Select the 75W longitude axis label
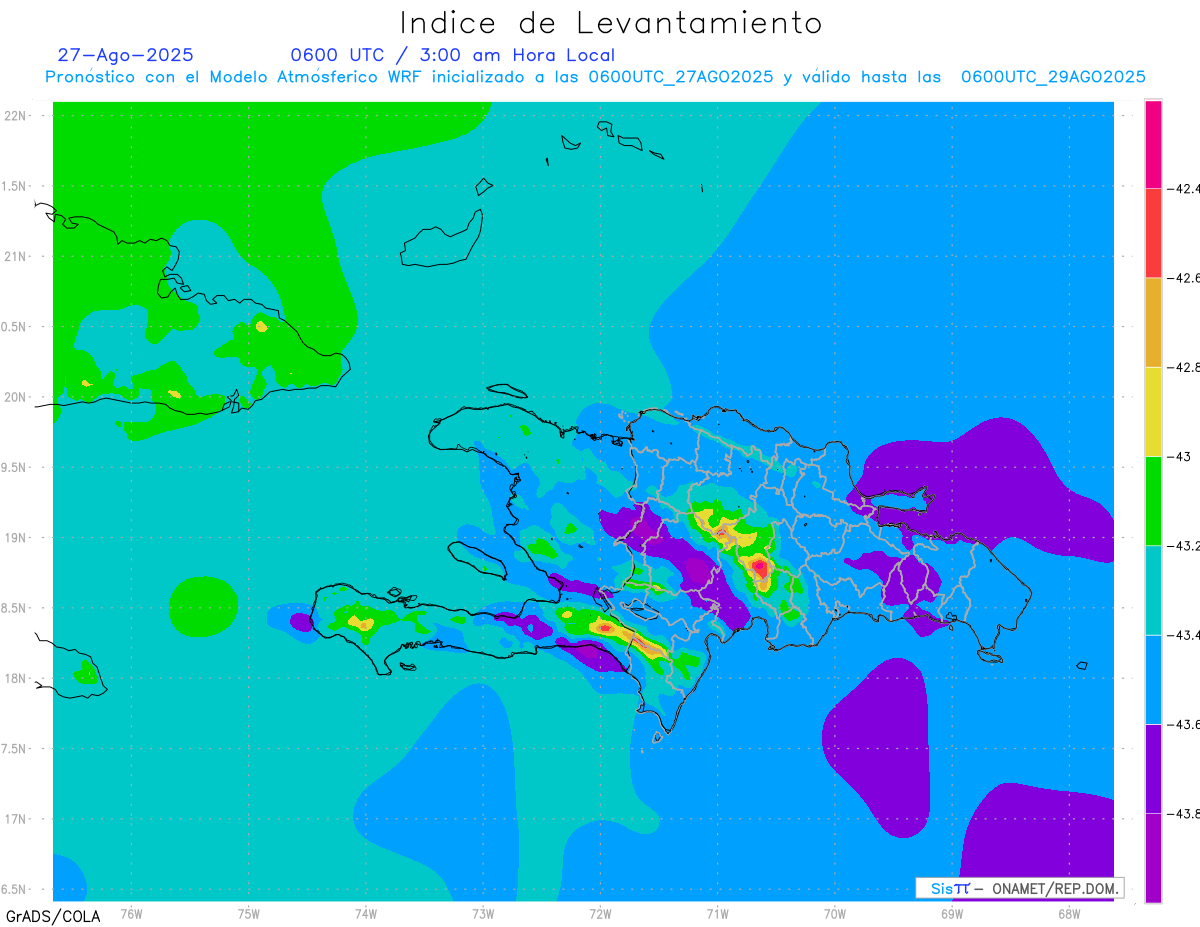 pyautogui.click(x=248, y=913)
